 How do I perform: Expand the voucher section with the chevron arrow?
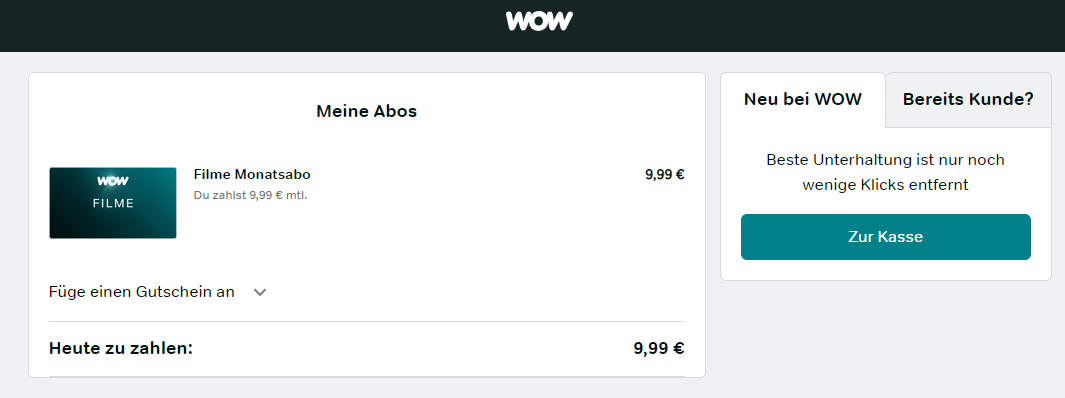259,292
